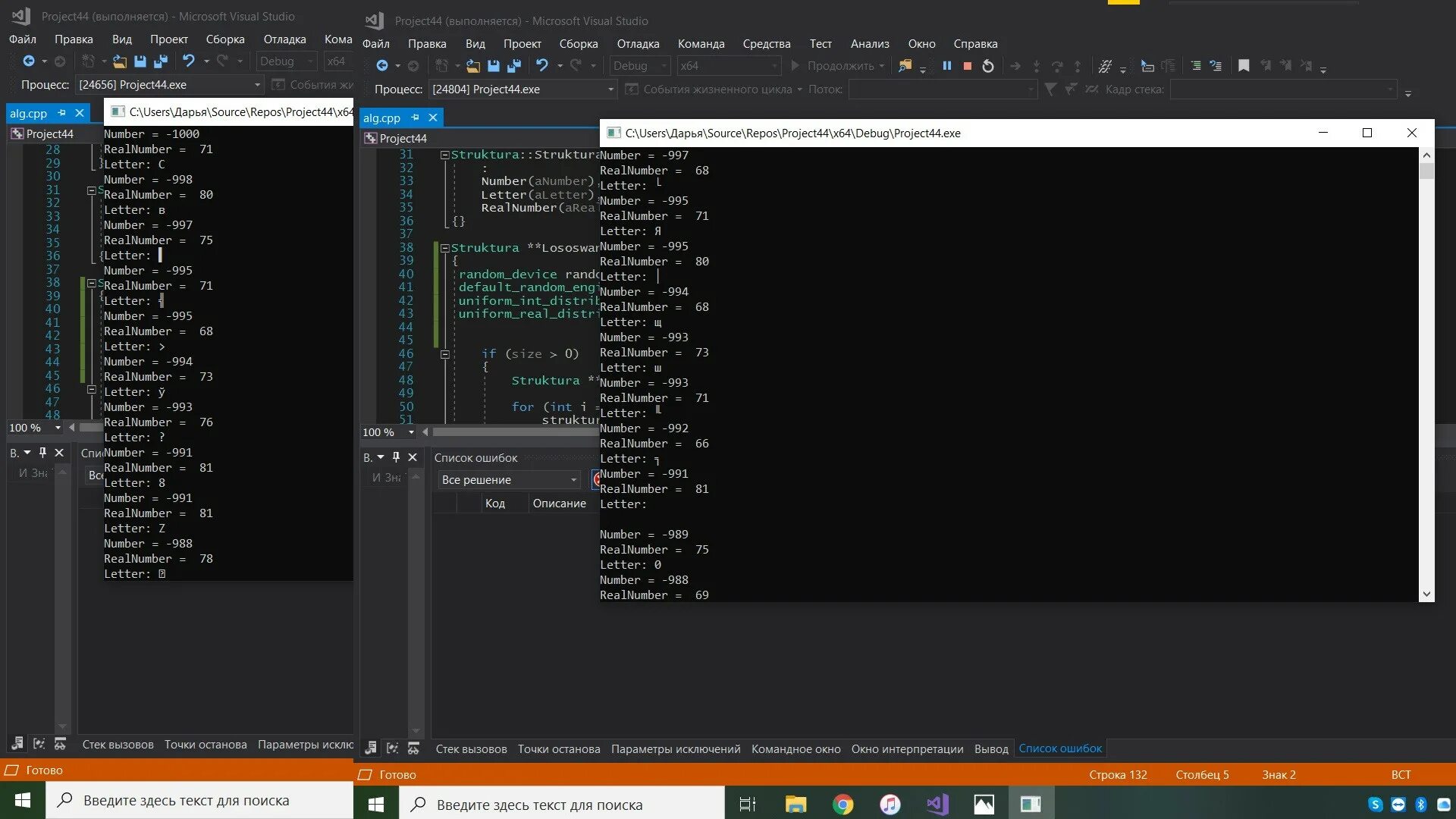The width and height of the screenshot is (1456, 819).
Task: Click Open File icon in left Visual Studio toolbar
Action: click(120, 61)
